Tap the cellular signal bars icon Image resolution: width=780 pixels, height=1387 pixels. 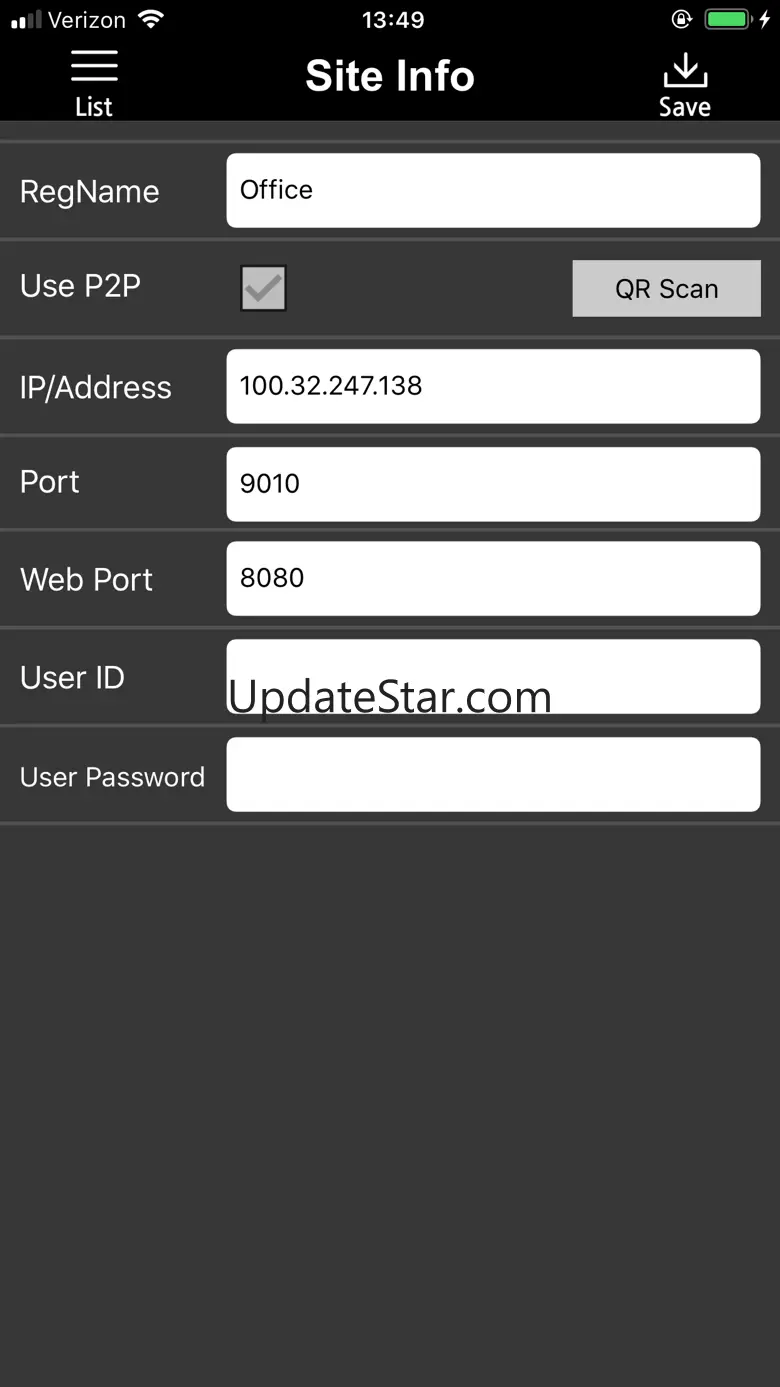pyautogui.click(x=26, y=20)
